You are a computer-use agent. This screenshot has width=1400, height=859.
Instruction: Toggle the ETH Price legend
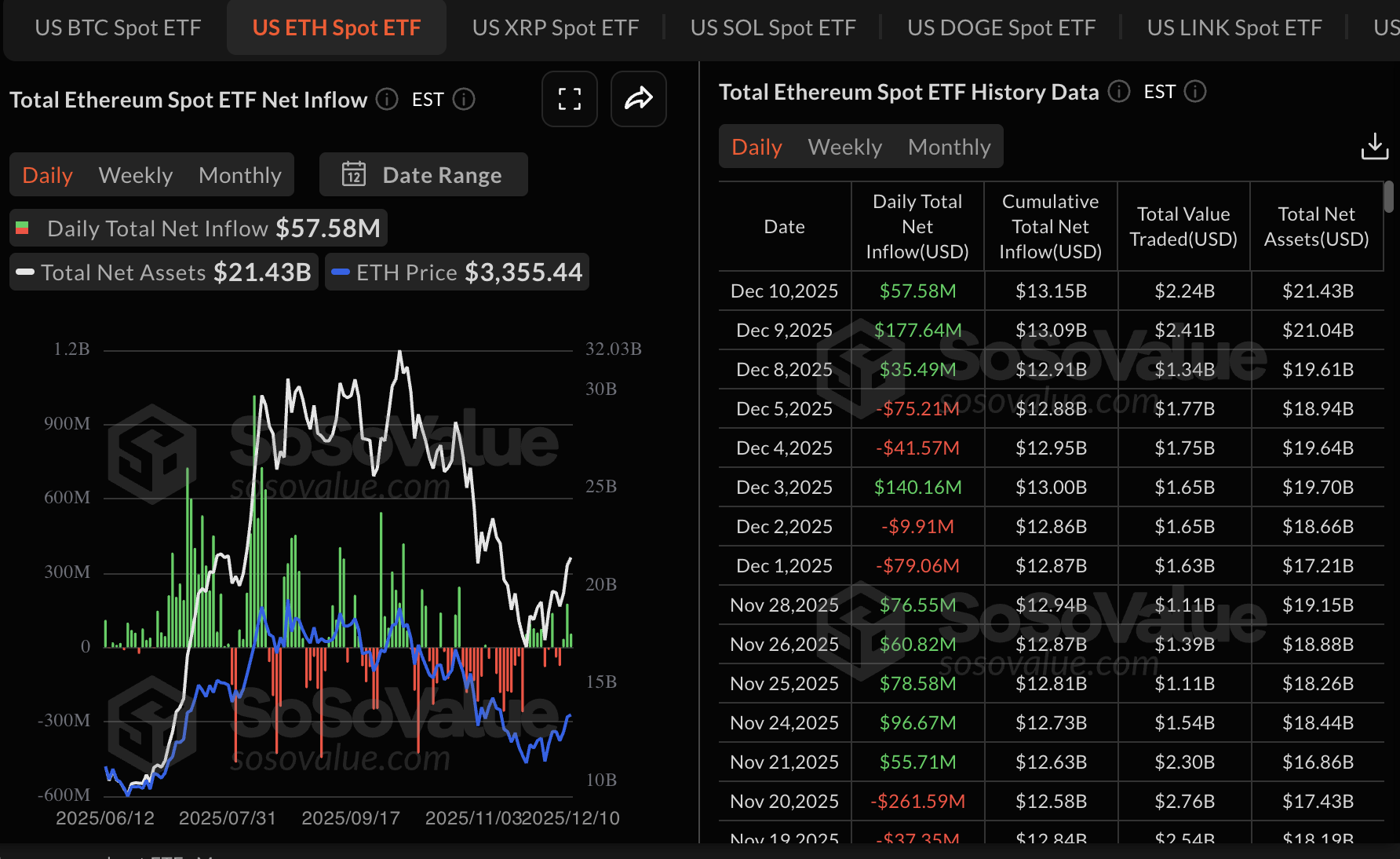[456, 272]
